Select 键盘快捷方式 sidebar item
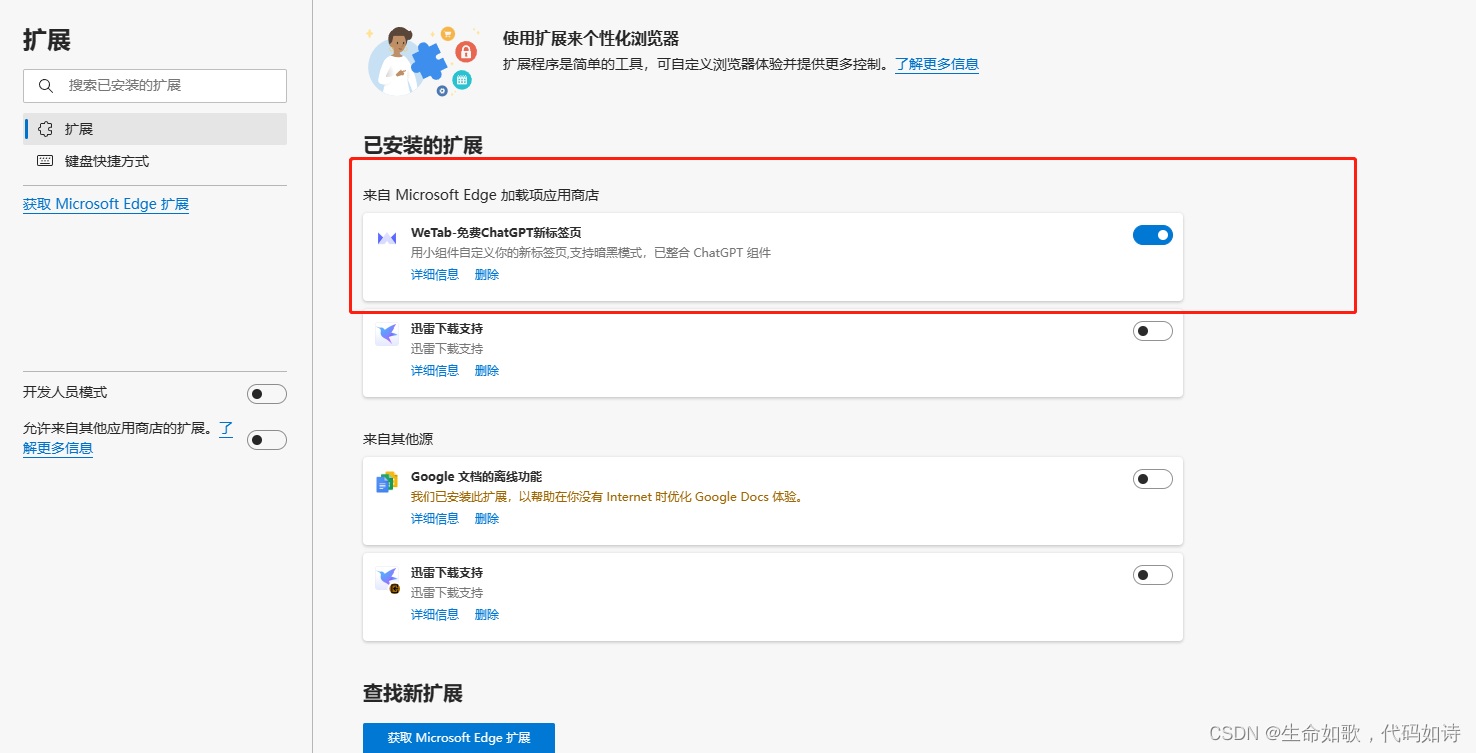Viewport: 1476px width, 753px height. click(155, 161)
